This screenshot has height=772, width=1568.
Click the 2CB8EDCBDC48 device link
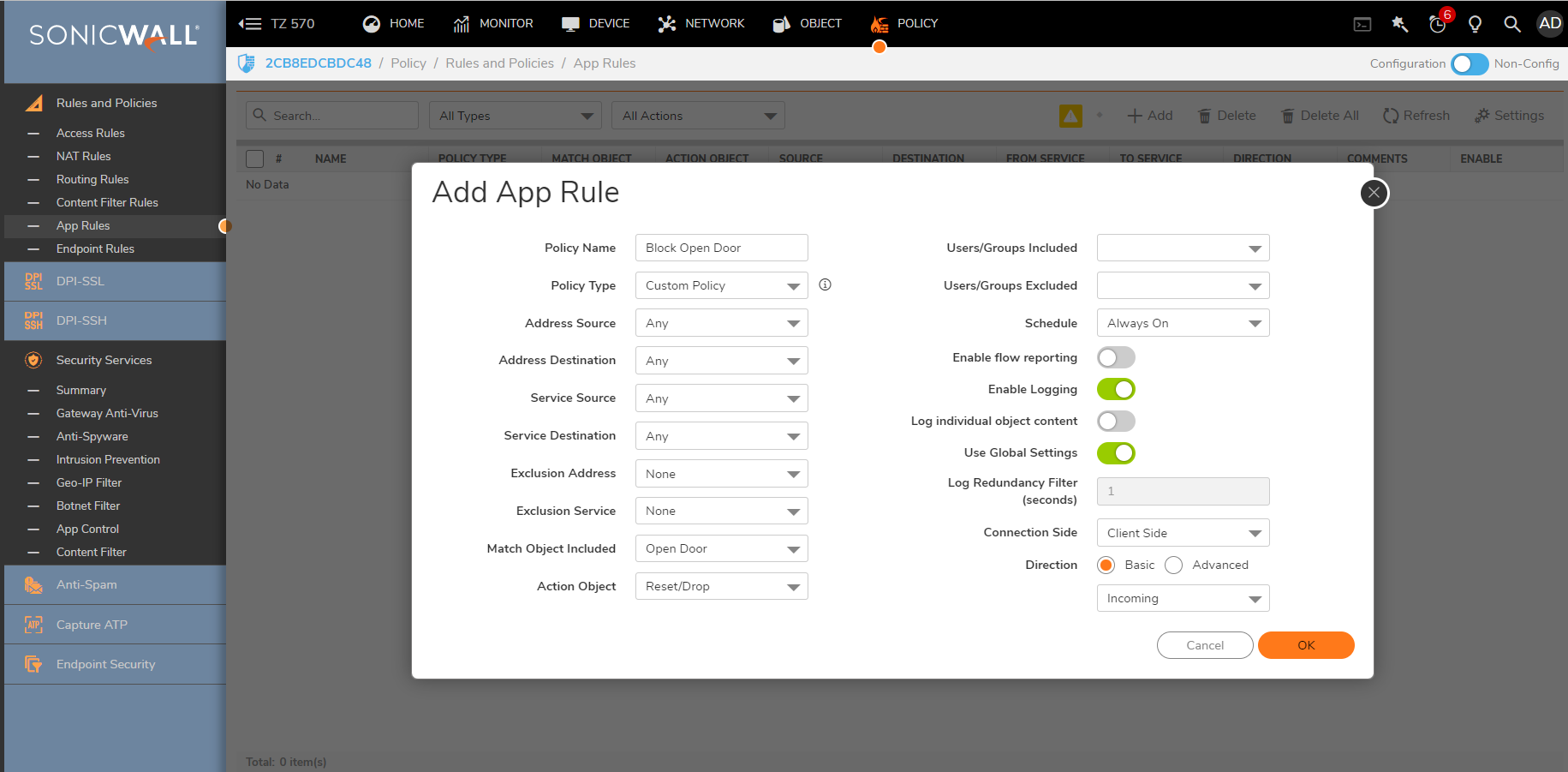[318, 63]
